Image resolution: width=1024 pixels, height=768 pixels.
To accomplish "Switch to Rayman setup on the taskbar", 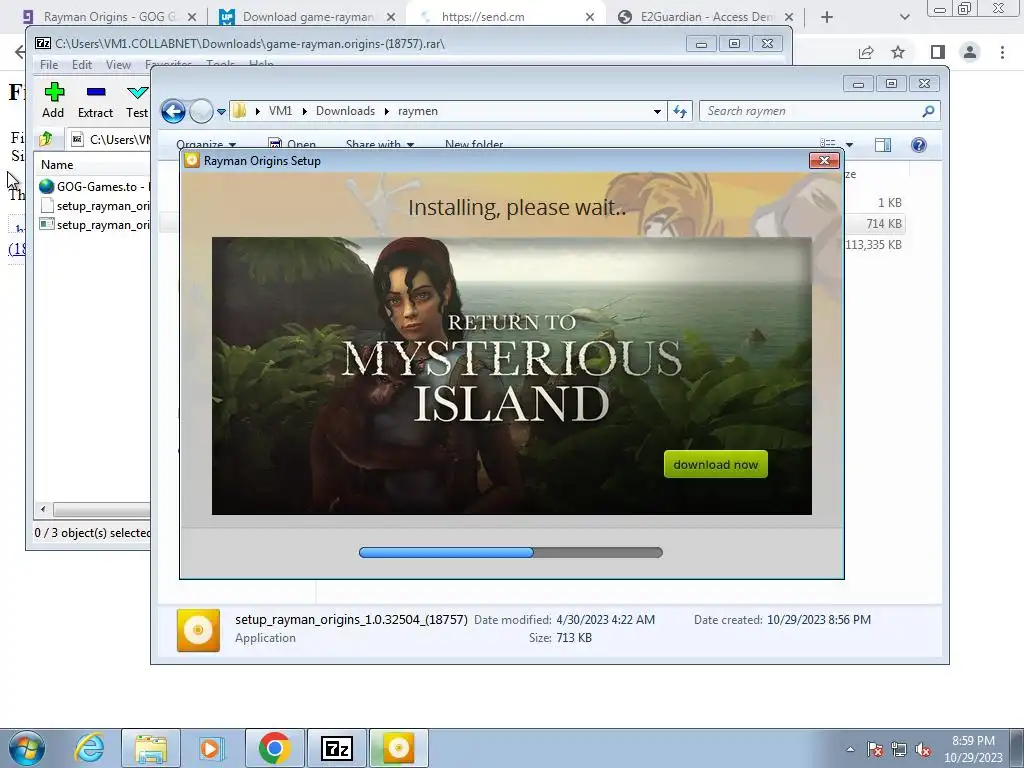I will point(398,748).
